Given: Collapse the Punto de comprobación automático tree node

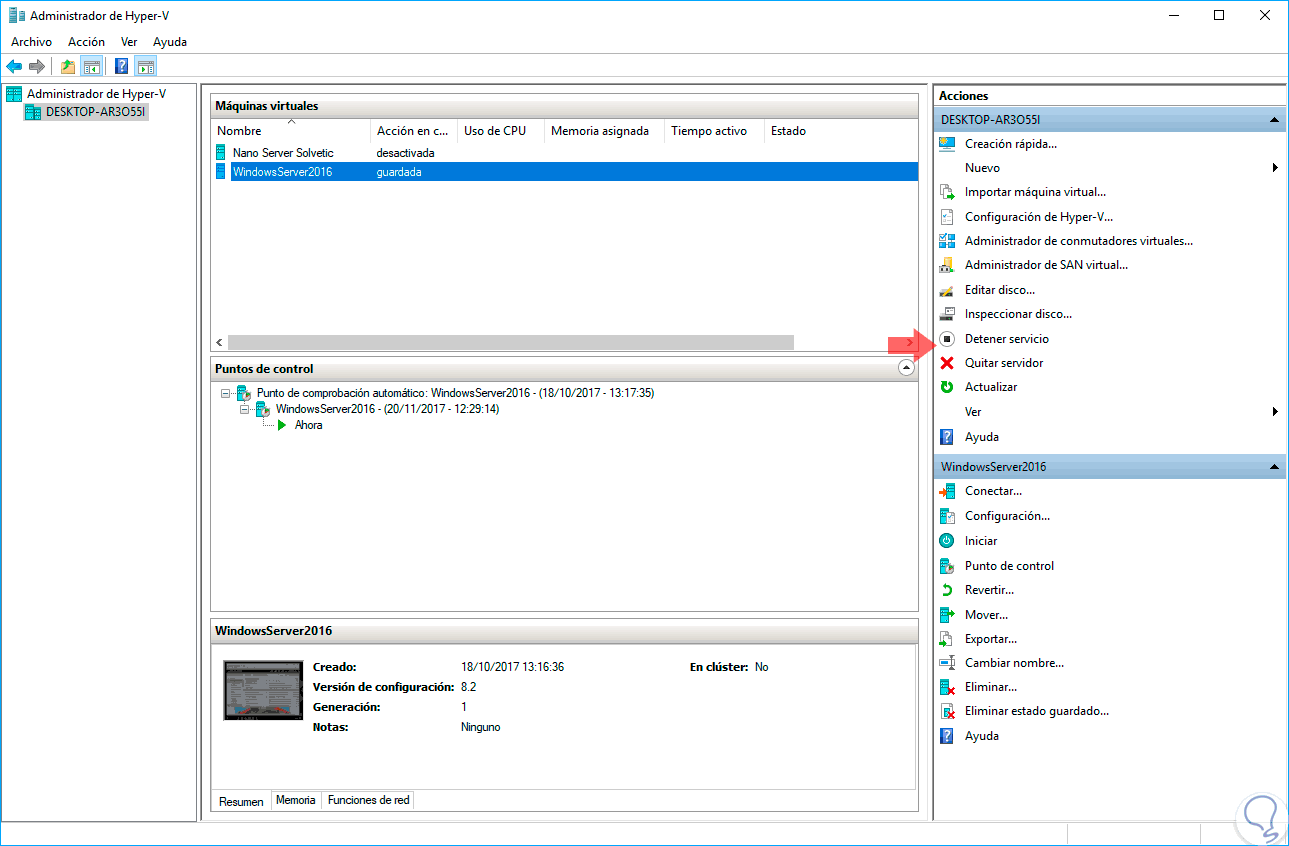Looking at the screenshot, I should pos(226,393).
